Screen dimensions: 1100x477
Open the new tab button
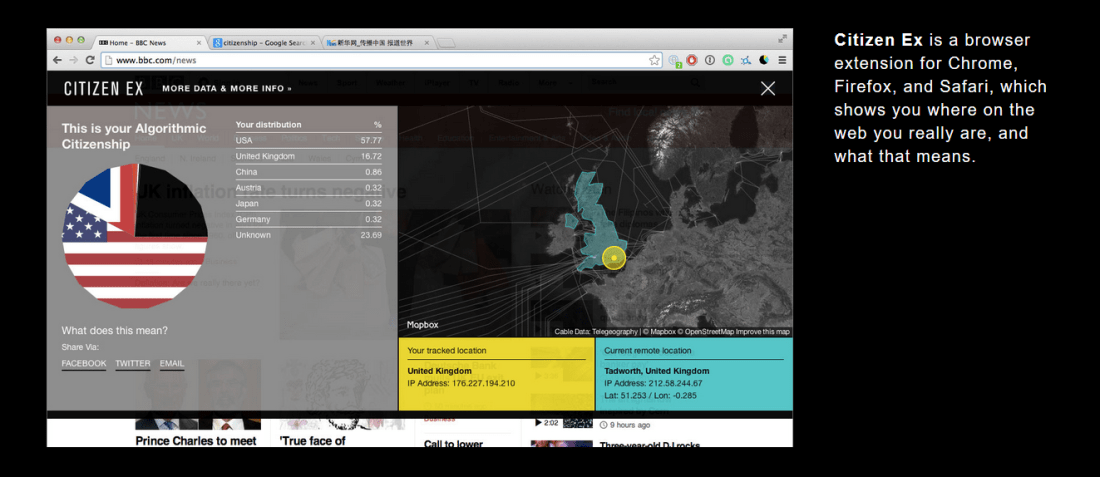click(446, 43)
